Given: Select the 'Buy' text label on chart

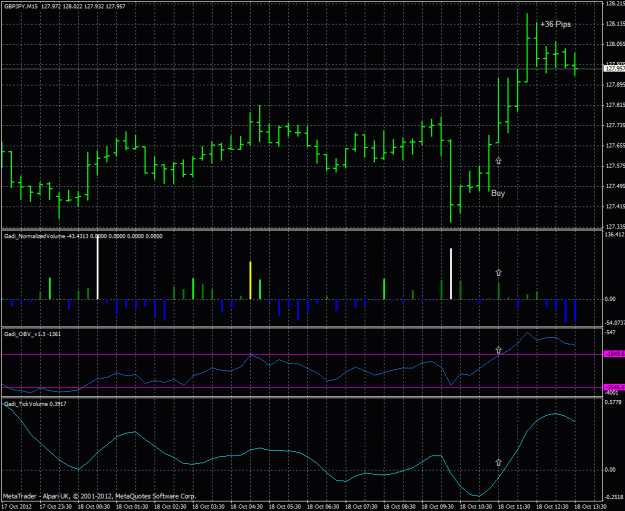Looking at the screenshot, I should click(x=498, y=193).
